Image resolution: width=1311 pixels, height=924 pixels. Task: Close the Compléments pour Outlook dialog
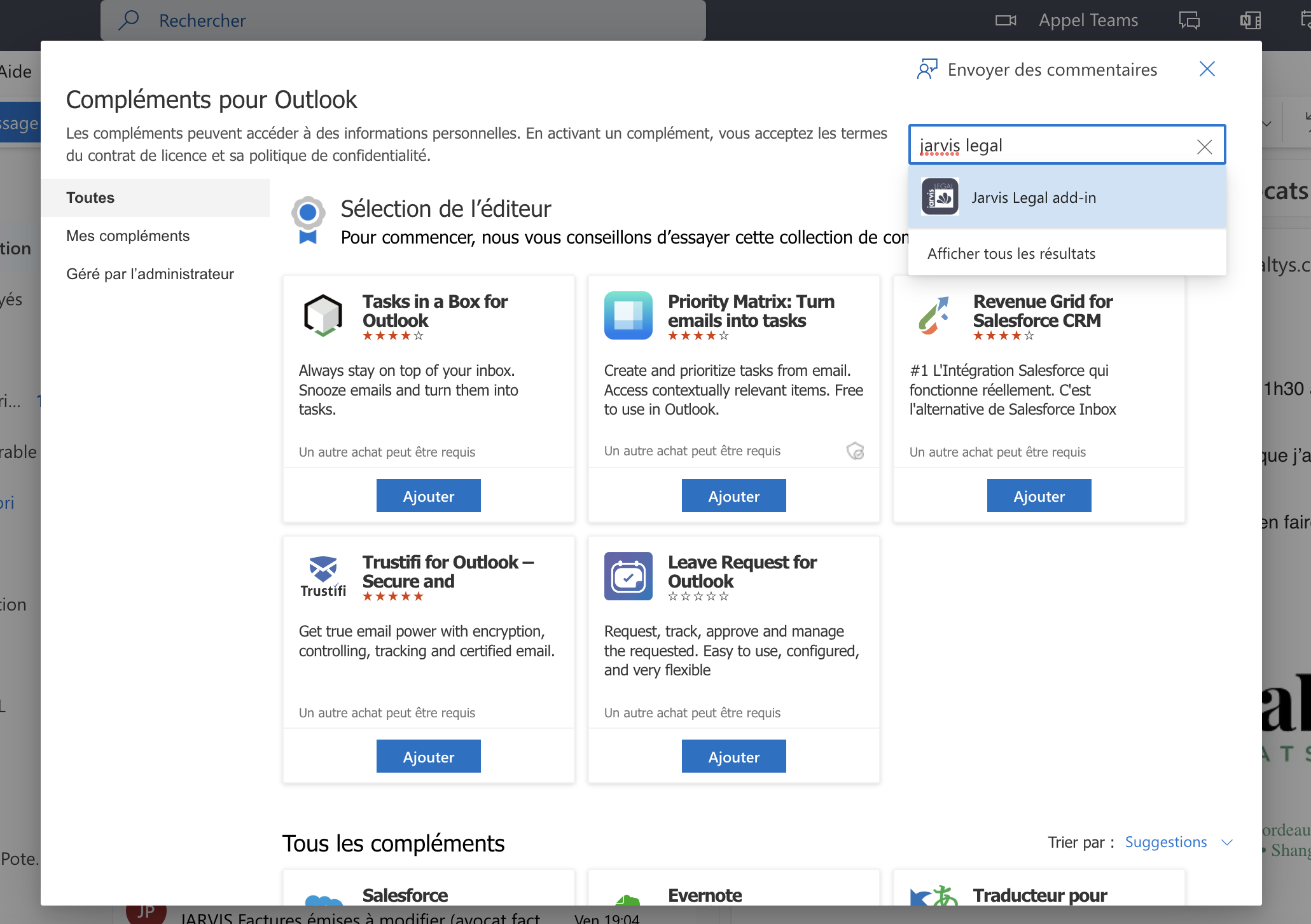point(1207,69)
